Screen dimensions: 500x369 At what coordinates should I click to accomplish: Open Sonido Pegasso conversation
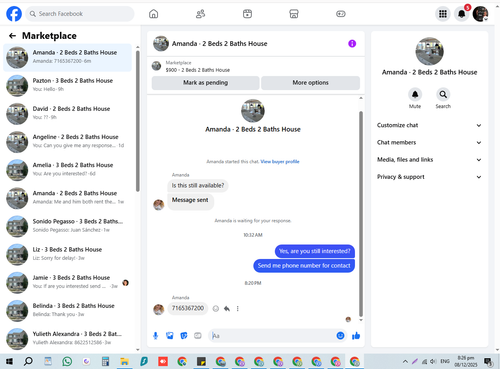click(x=68, y=226)
